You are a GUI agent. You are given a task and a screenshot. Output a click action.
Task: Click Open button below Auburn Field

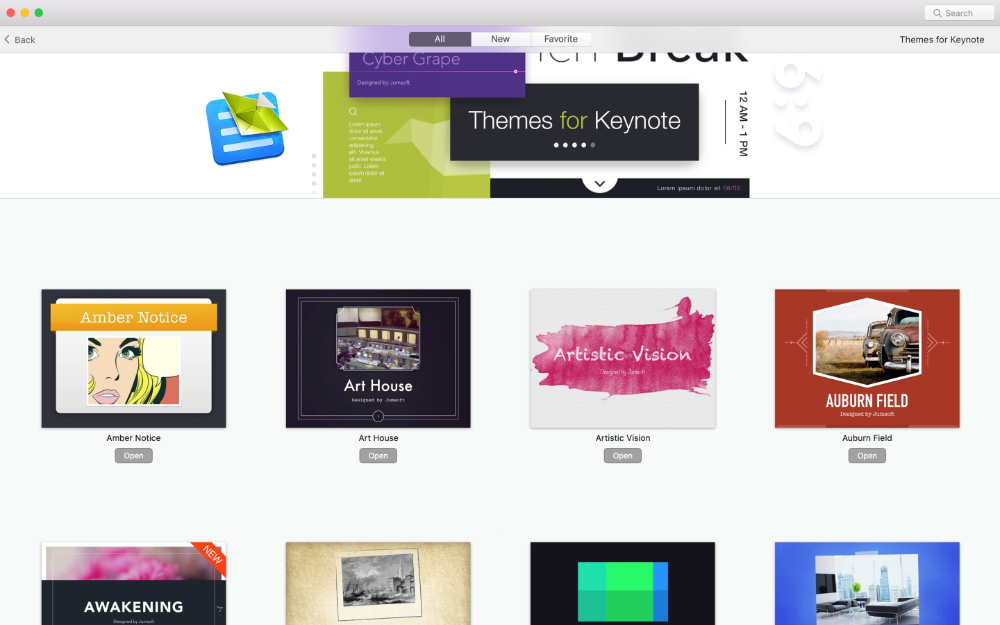867,456
